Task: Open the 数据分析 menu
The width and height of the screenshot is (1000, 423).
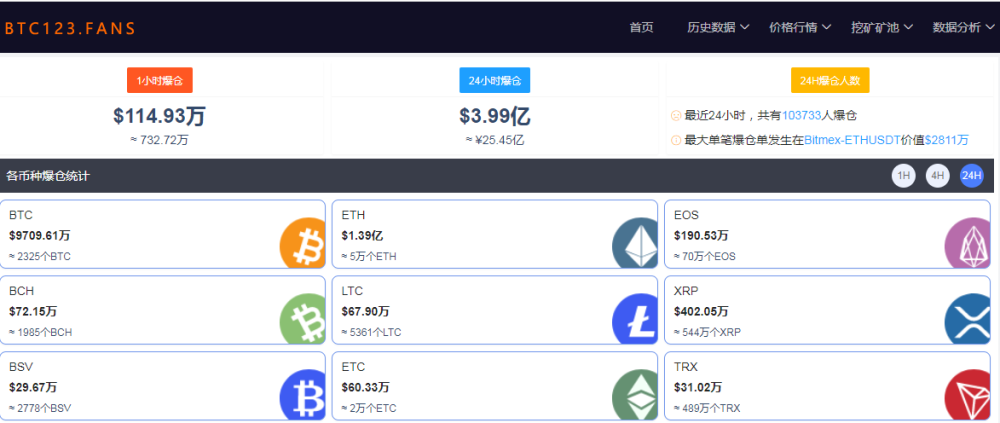Action: tap(964, 27)
